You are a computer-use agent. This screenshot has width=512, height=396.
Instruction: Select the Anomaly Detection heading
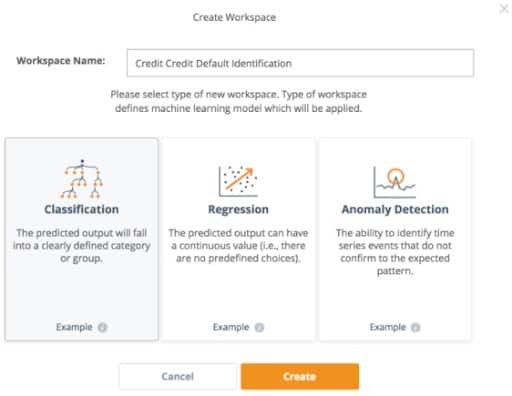pyautogui.click(x=395, y=209)
